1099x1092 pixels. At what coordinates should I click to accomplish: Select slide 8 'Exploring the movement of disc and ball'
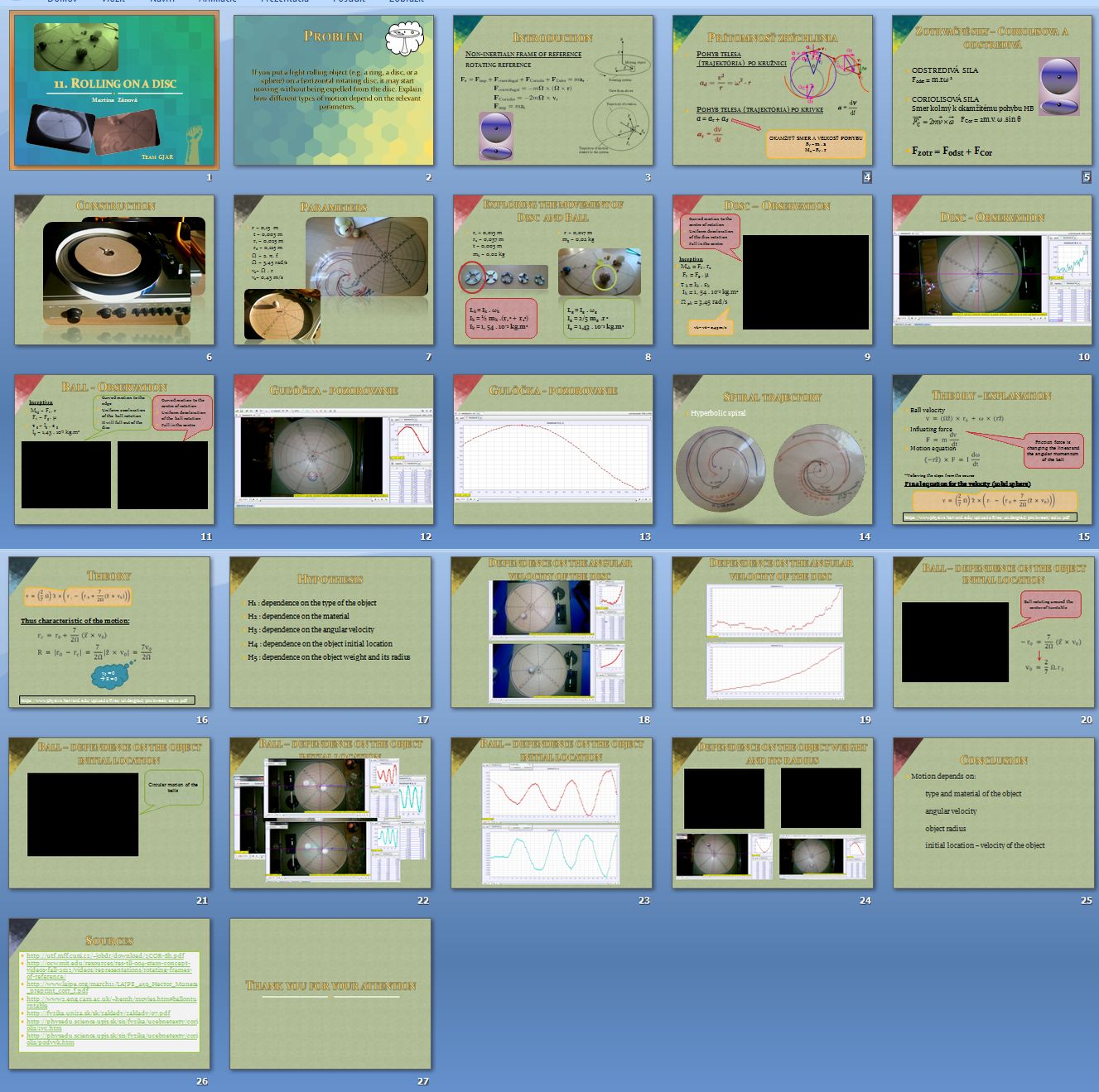tap(552, 270)
